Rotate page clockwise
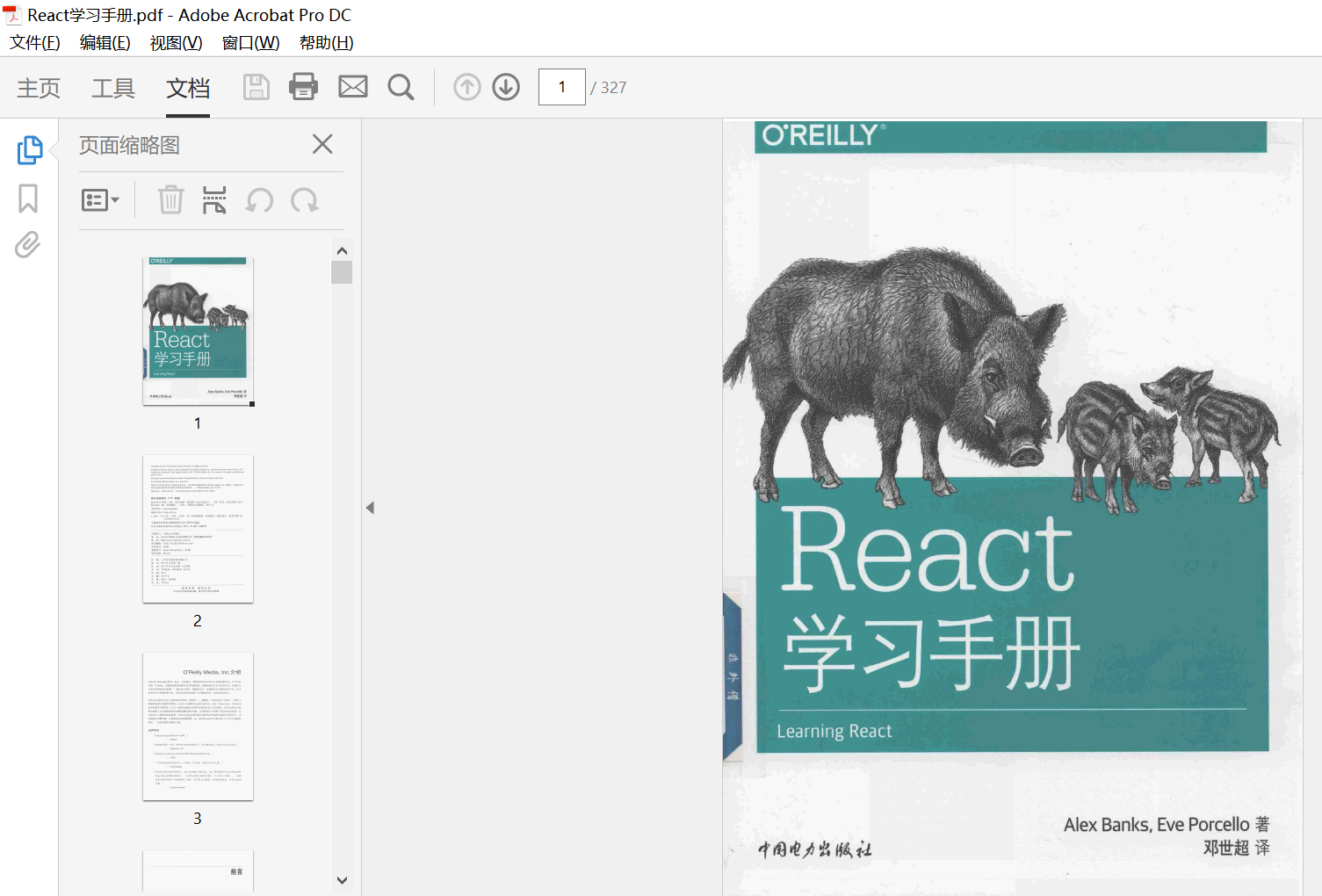The height and width of the screenshot is (896, 1322). point(305,200)
